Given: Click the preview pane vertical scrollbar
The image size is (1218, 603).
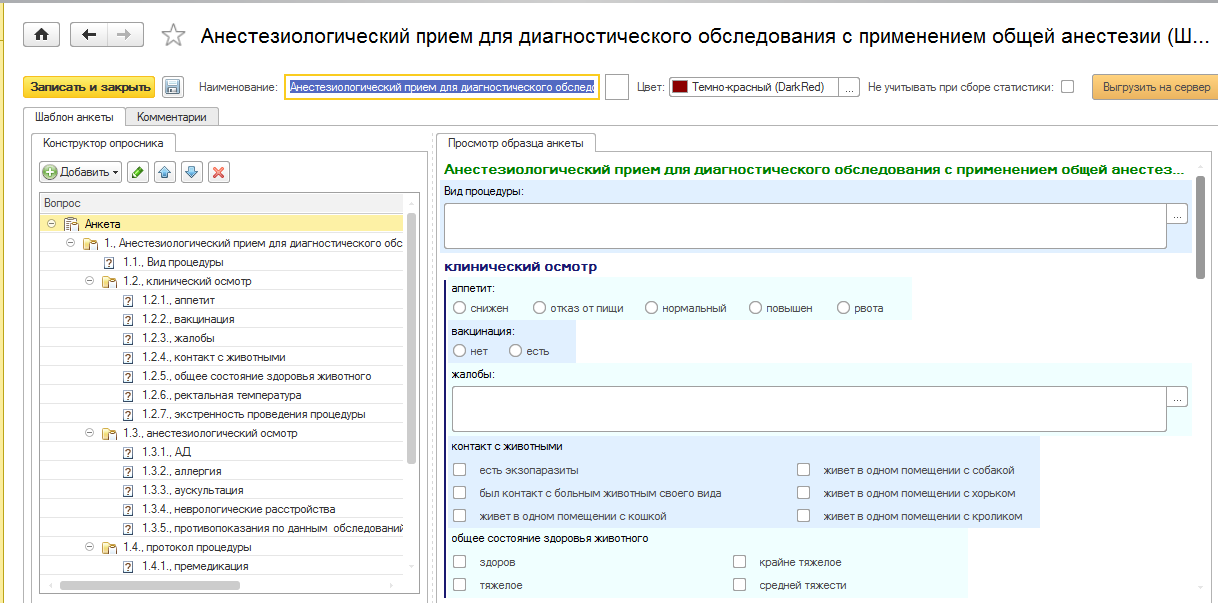Looking at the screenshot, I should pos(1201,228).
